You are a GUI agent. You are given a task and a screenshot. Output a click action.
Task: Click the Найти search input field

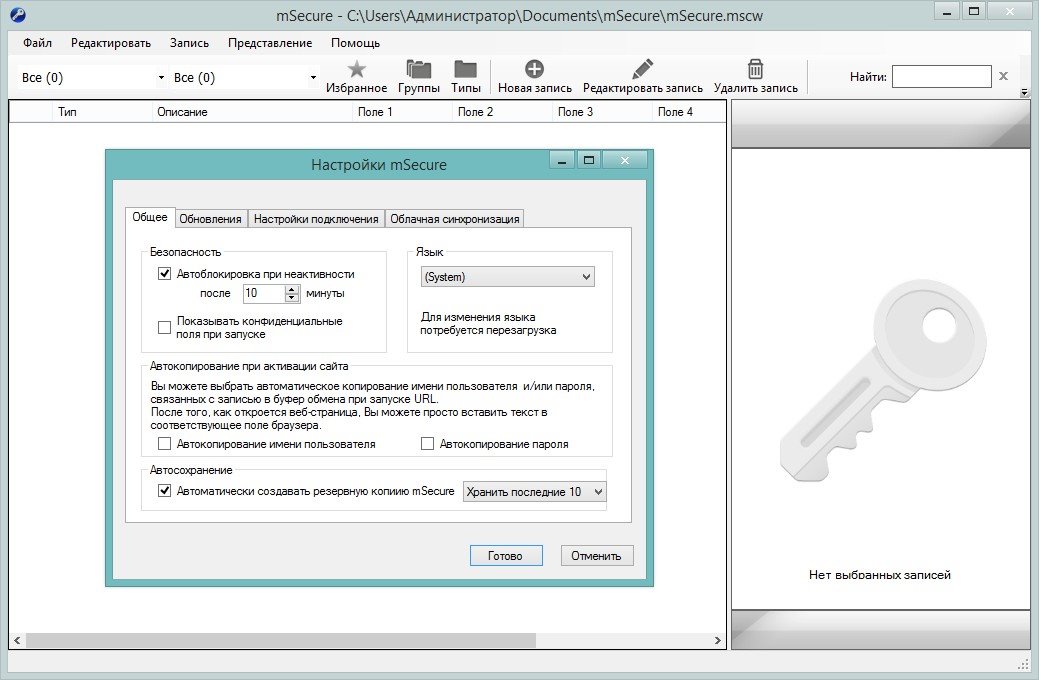[942, 76]
